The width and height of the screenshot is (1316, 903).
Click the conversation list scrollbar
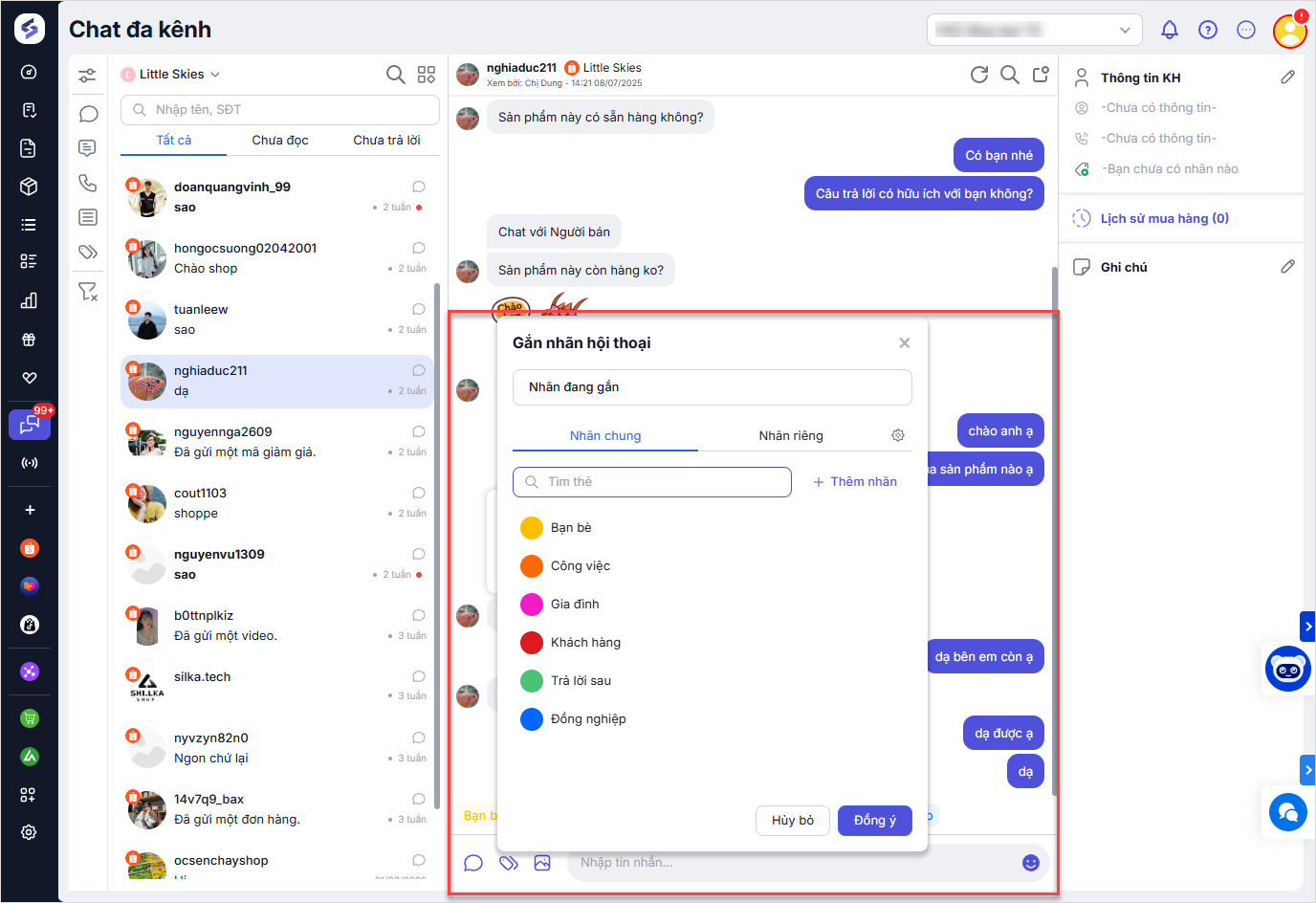pyautogui.click(x=437, y=545)
